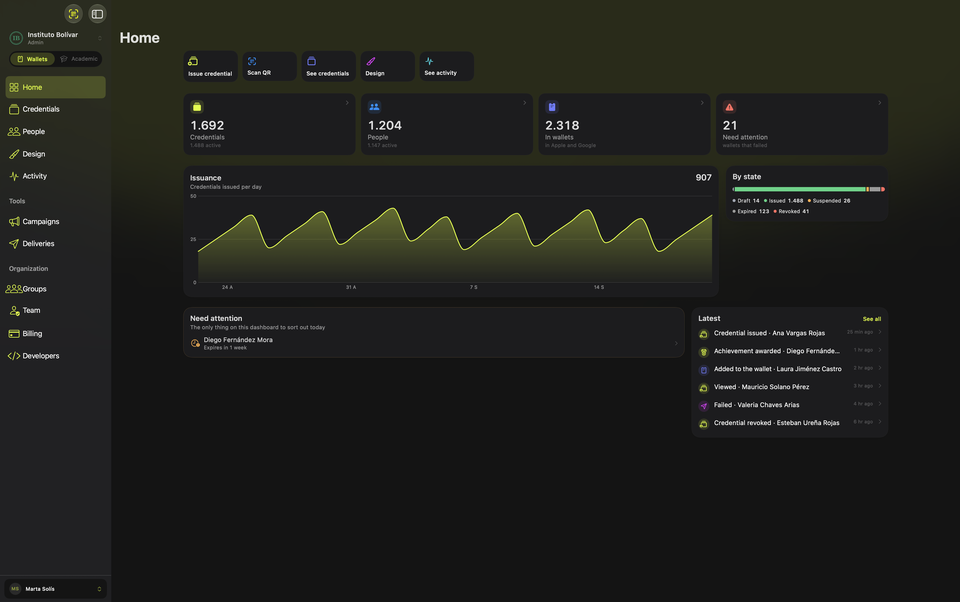The height and width of the screenshot is (602, 960).
Task: Click the scan icon above the sidebar
Action: coord(73,14)
